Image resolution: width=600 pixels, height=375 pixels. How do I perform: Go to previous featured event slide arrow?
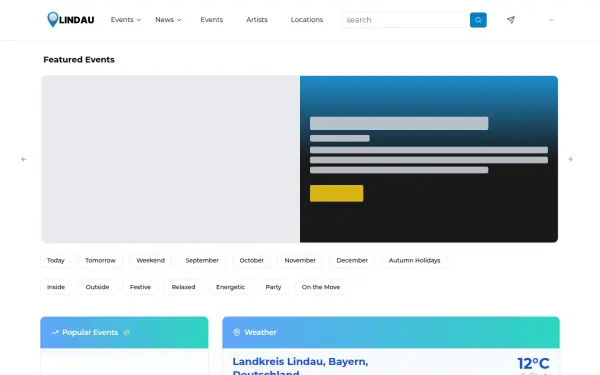tap(24, 159)
